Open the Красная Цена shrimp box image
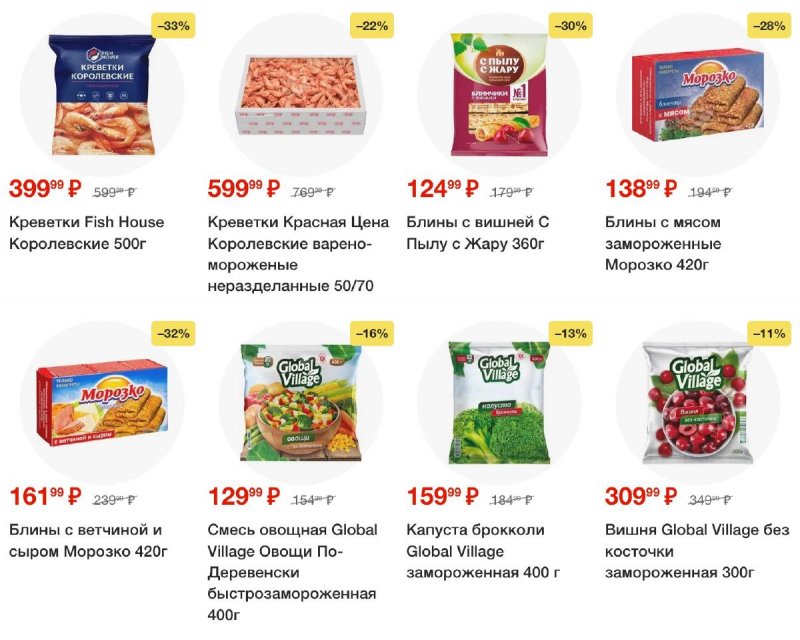 [301, 96]
